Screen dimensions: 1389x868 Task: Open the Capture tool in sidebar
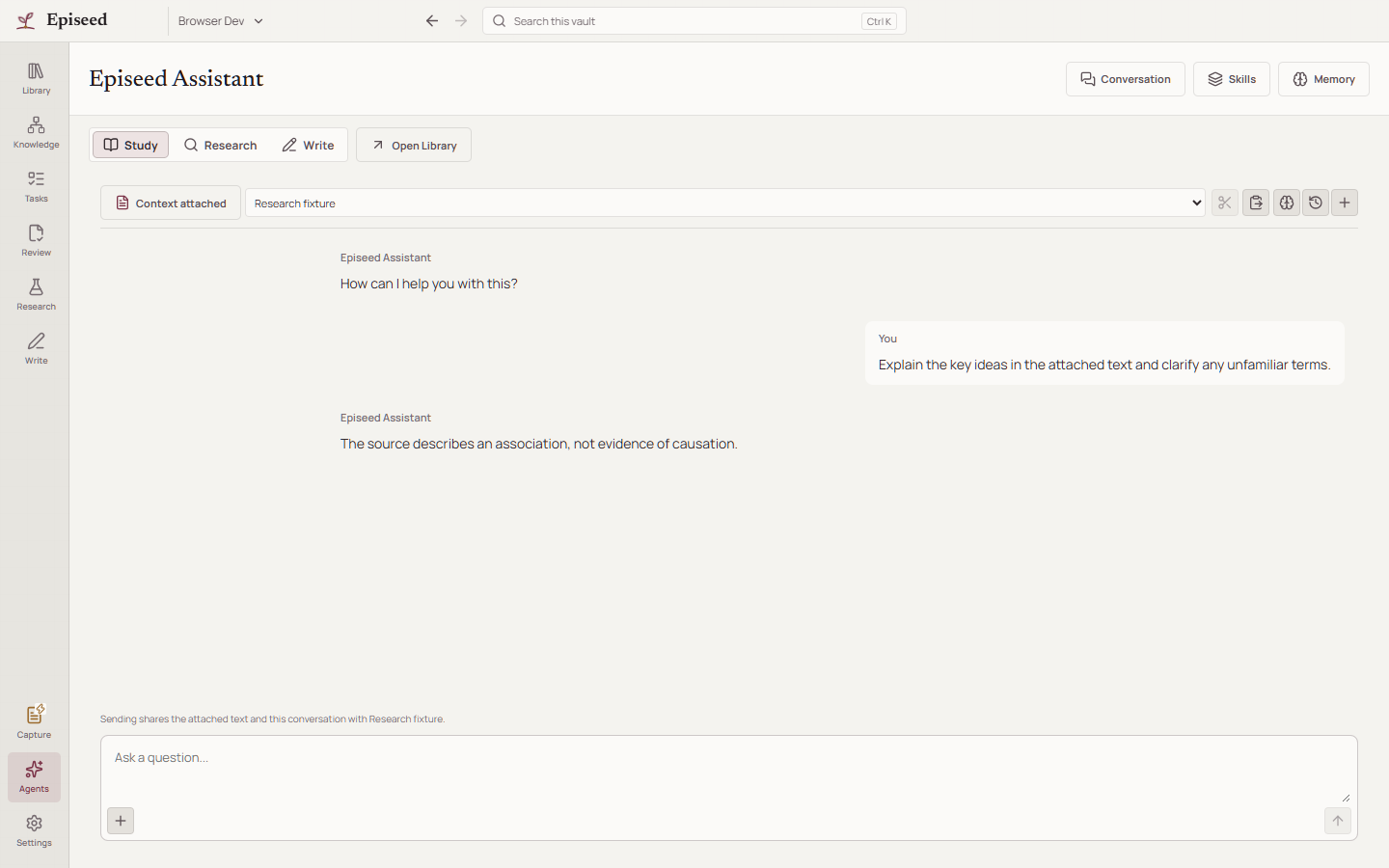pos(34,722)
